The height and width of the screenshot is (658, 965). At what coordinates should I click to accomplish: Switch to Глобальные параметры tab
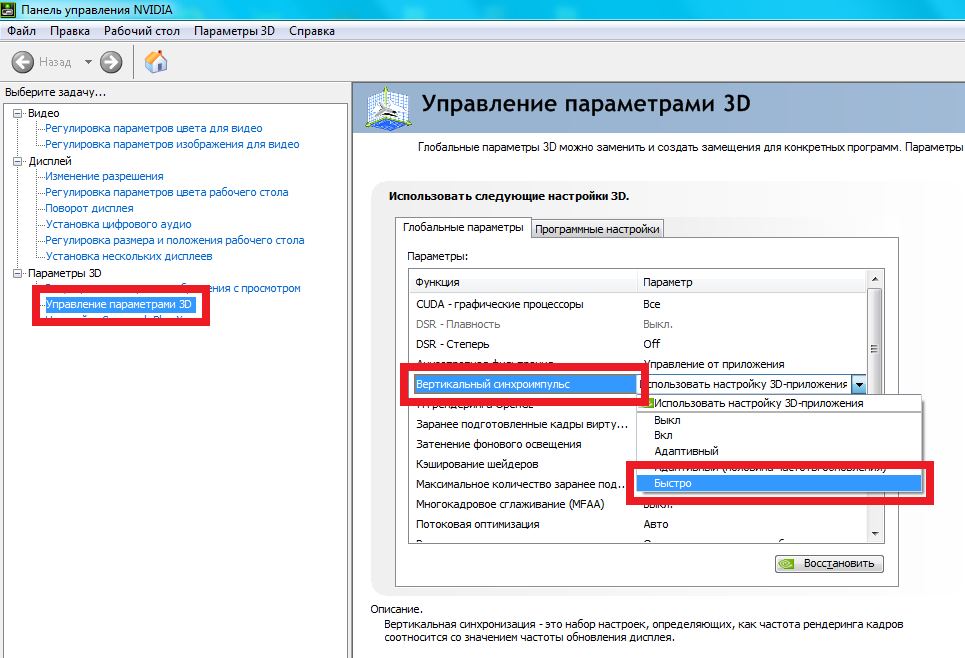coord(463,227)
